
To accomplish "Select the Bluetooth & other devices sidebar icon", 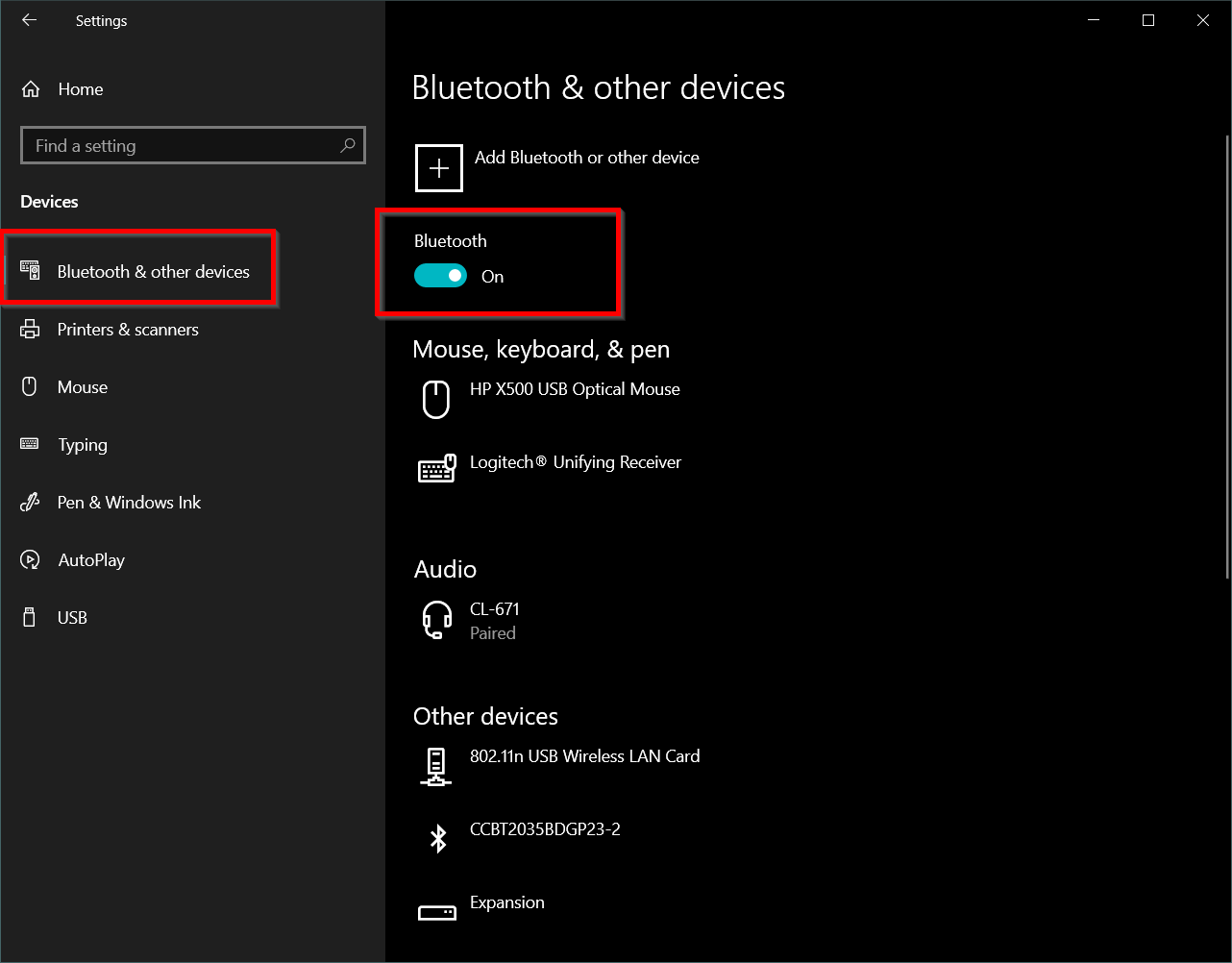I will pos(31,271).
